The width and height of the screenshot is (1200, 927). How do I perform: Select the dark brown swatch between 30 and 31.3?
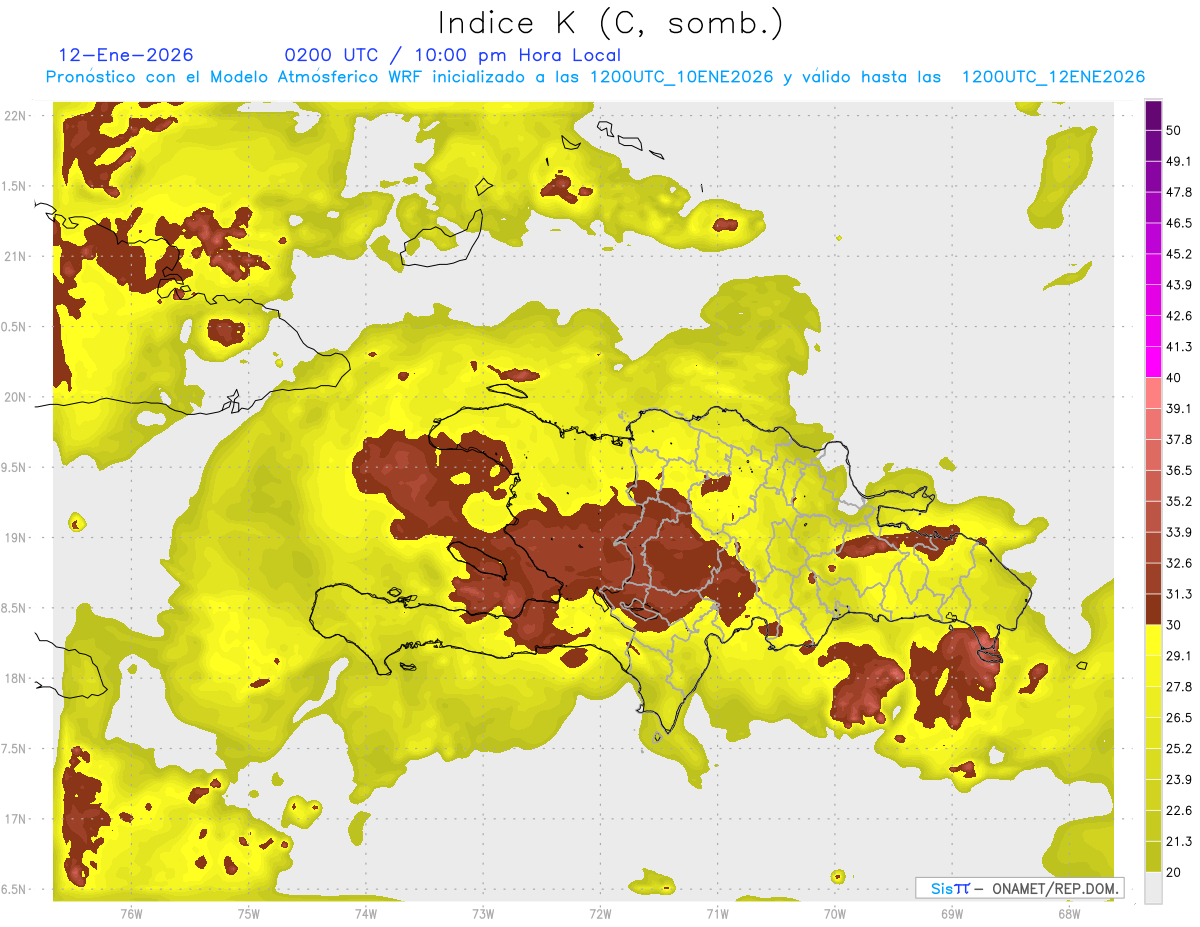pos(1153,609)
